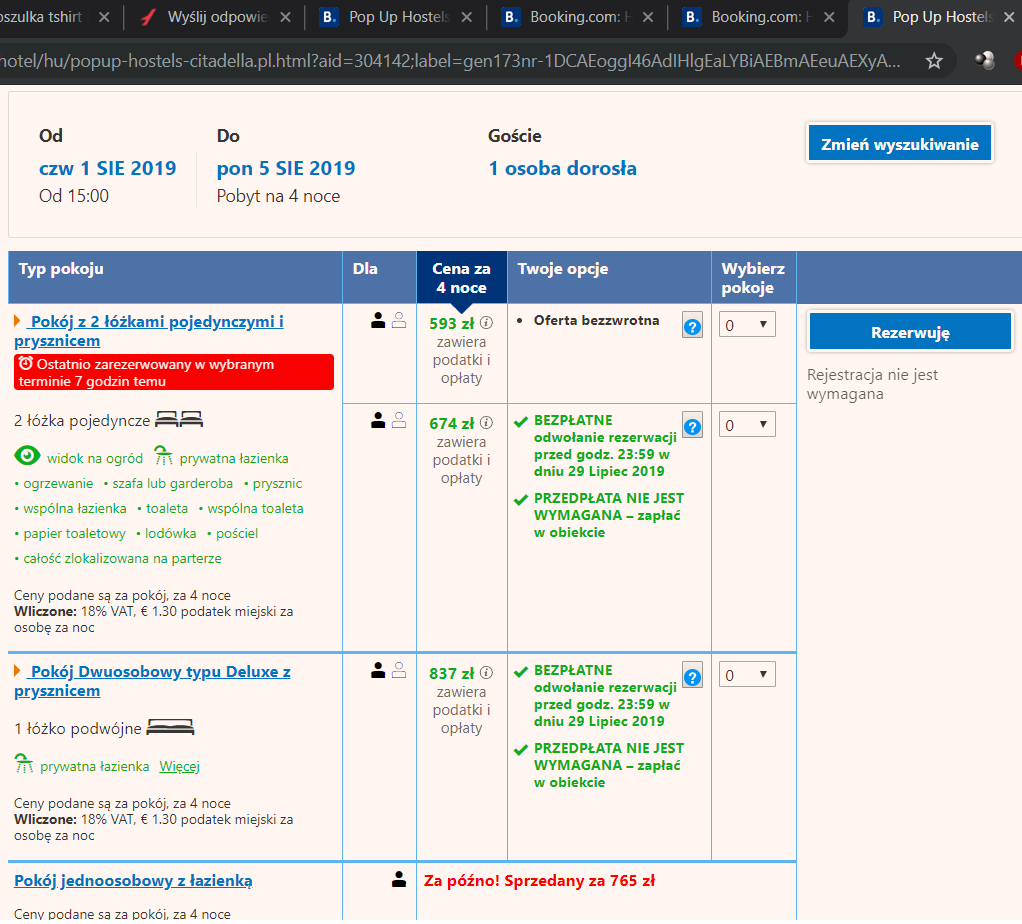
Task: Click the Rezerwuję button
Action: pyautogui.click(x=910, y=332)
